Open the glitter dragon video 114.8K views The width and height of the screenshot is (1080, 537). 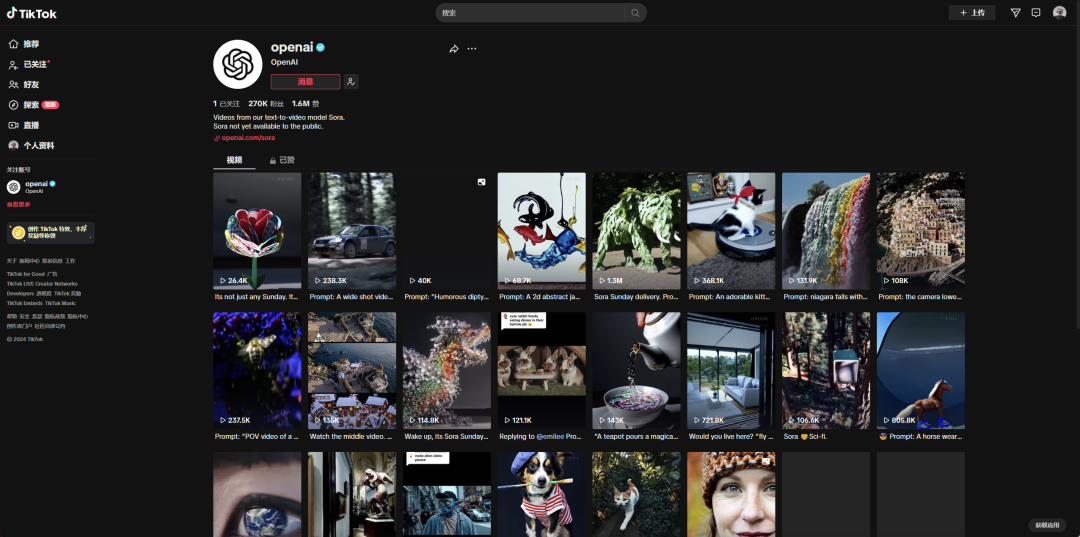[447, 370]
